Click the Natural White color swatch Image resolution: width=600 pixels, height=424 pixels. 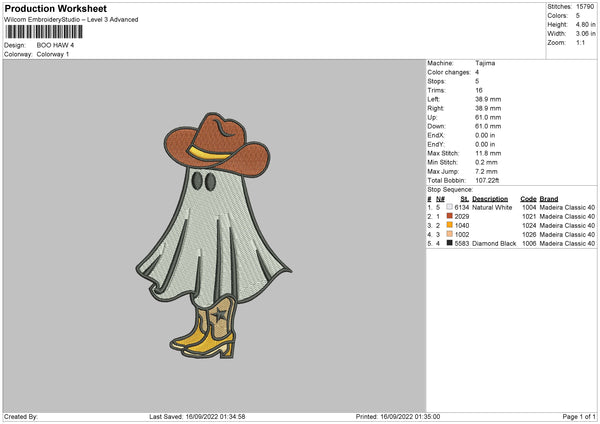click(x=450, y=207)
